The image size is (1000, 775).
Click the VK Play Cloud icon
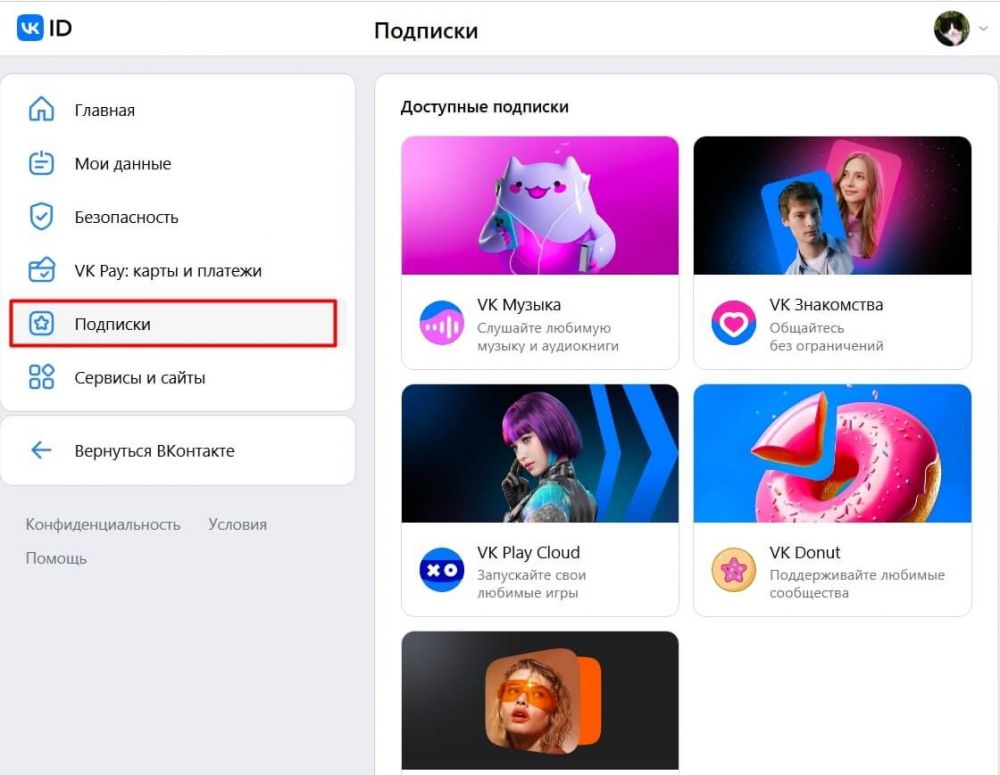(x=441, y=570)
